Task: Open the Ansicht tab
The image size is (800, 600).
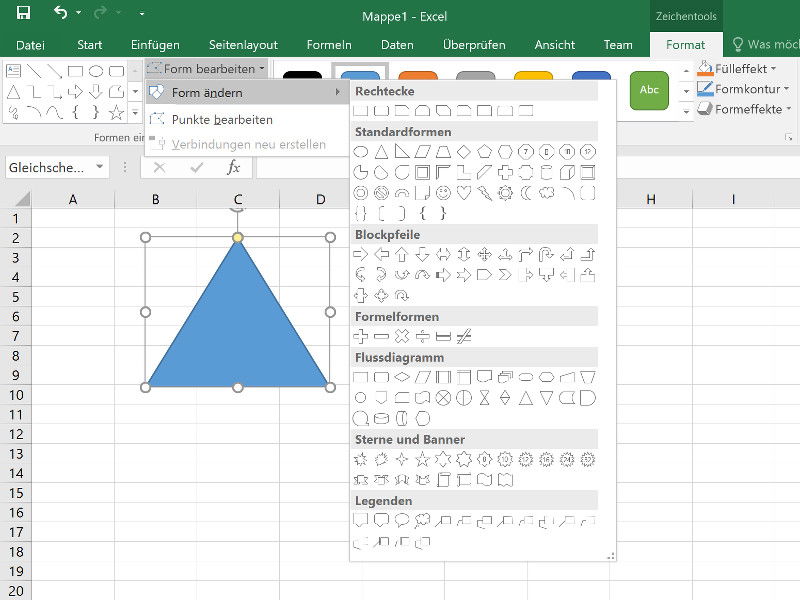Action: (555, 45)
